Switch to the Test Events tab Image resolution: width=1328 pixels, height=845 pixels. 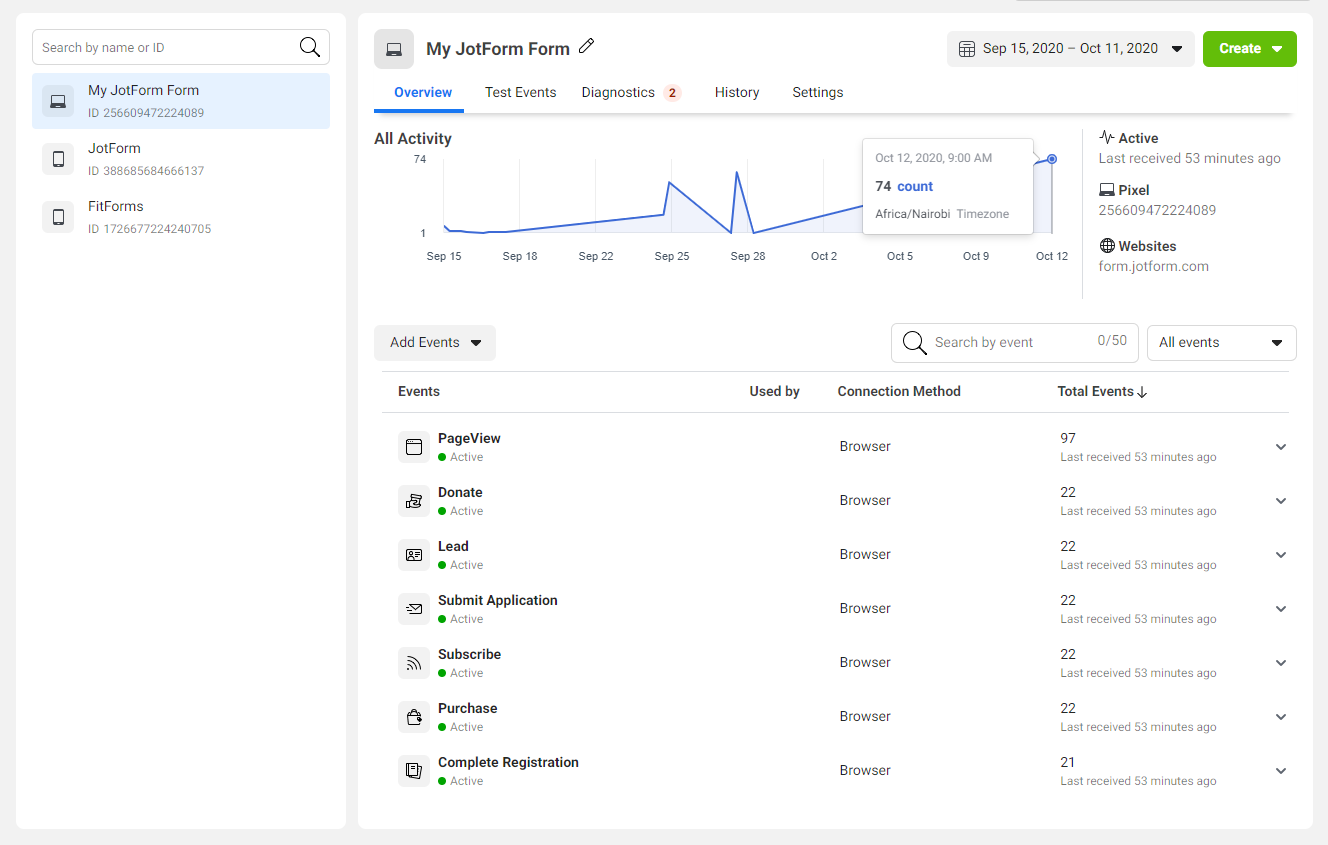click(x=520, y=92)
